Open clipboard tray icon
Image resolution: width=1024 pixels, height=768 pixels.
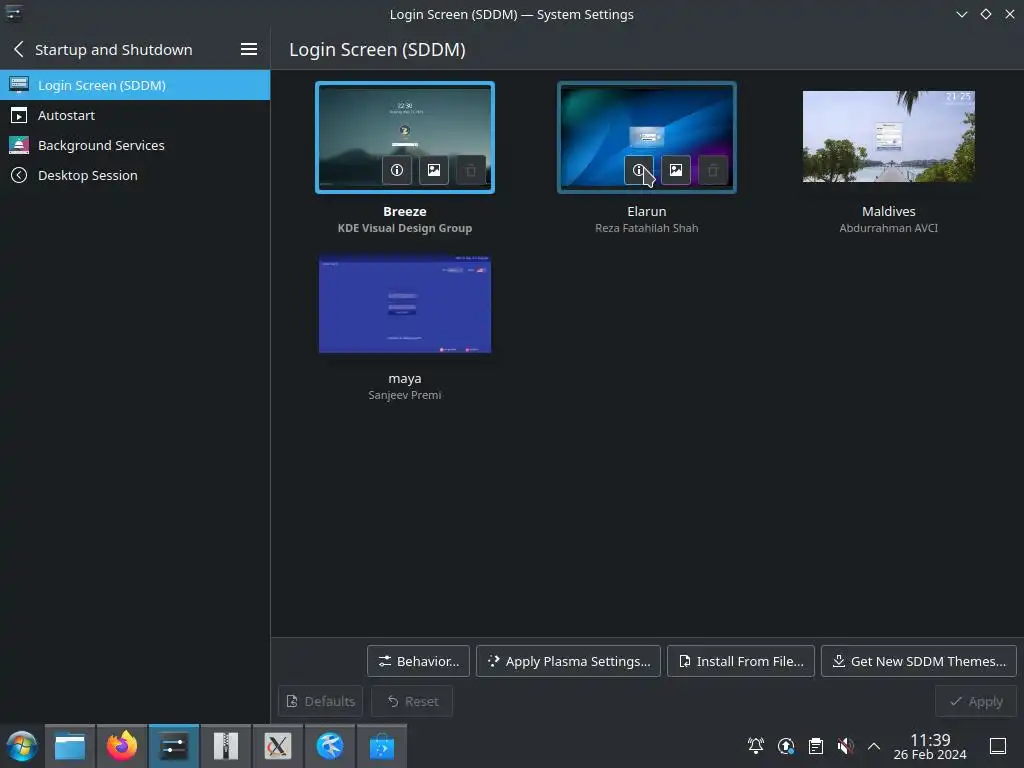(x=816, y=746)
